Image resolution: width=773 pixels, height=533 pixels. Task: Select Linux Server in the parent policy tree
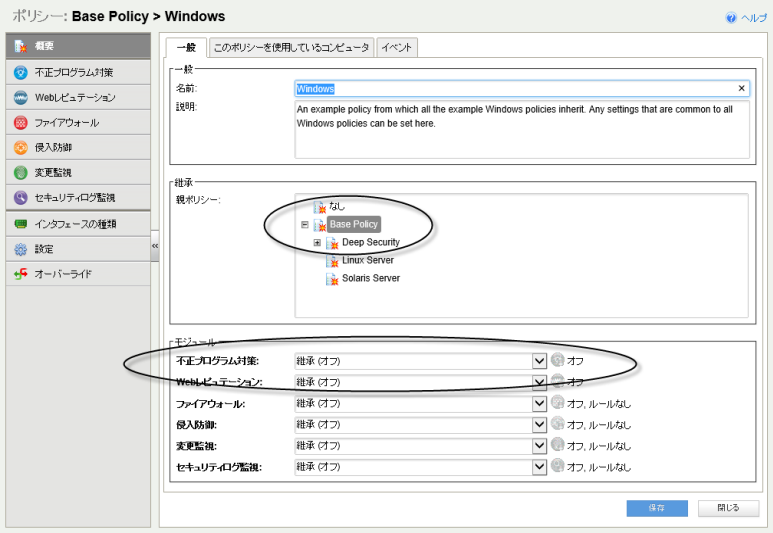coord(367,260)
